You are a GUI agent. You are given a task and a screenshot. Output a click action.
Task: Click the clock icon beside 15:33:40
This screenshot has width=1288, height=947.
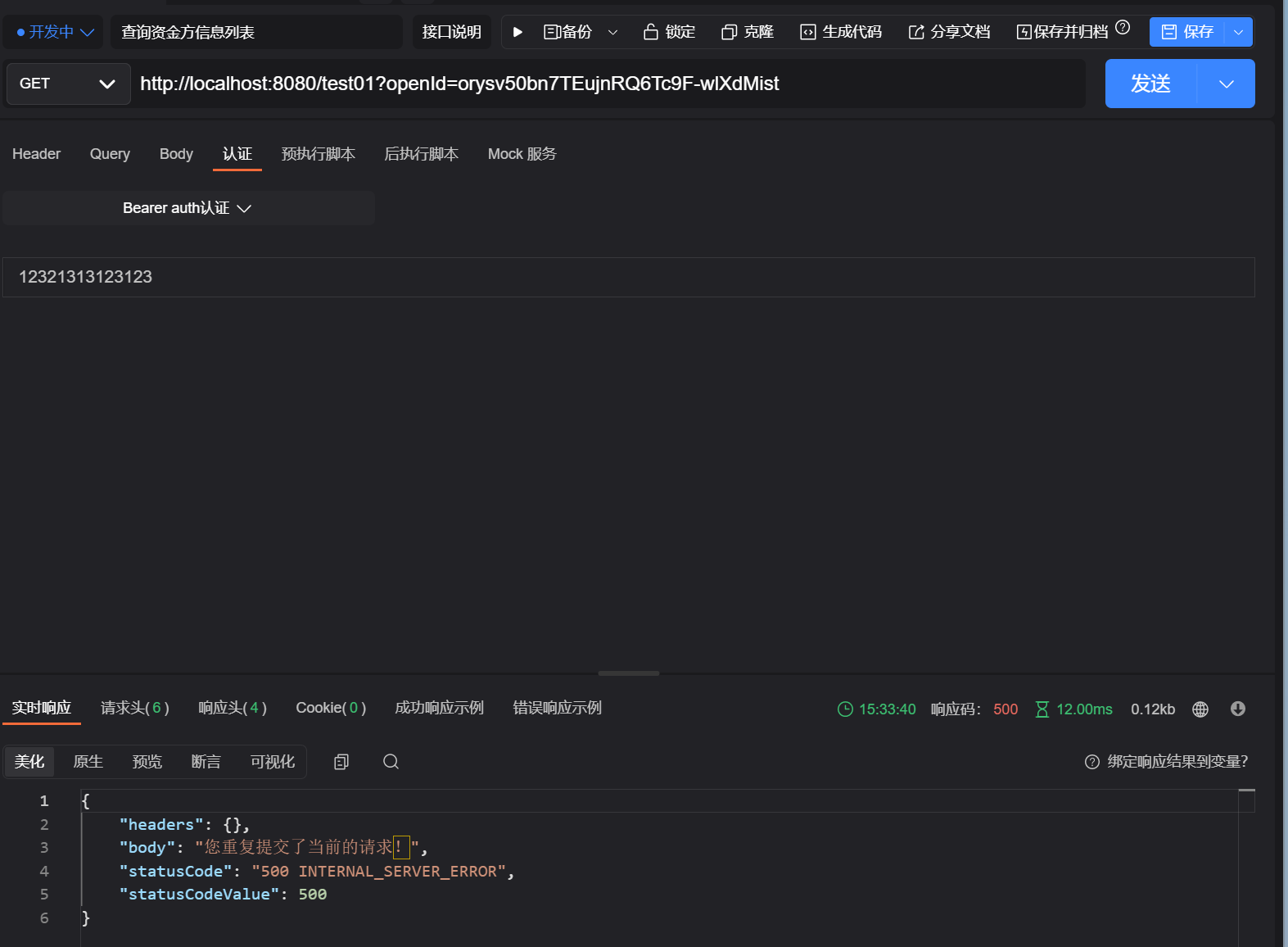[x=846, y=709]
